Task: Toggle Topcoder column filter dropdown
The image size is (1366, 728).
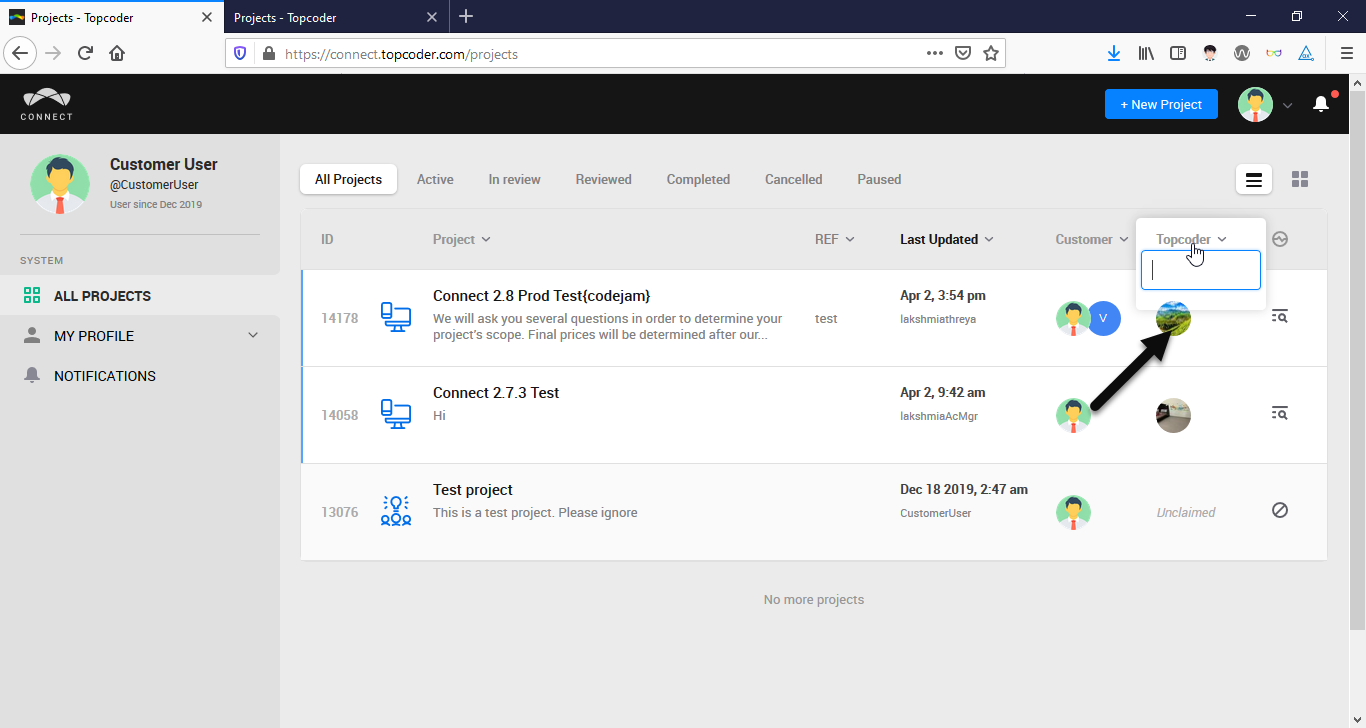Action: point(1191,239)
